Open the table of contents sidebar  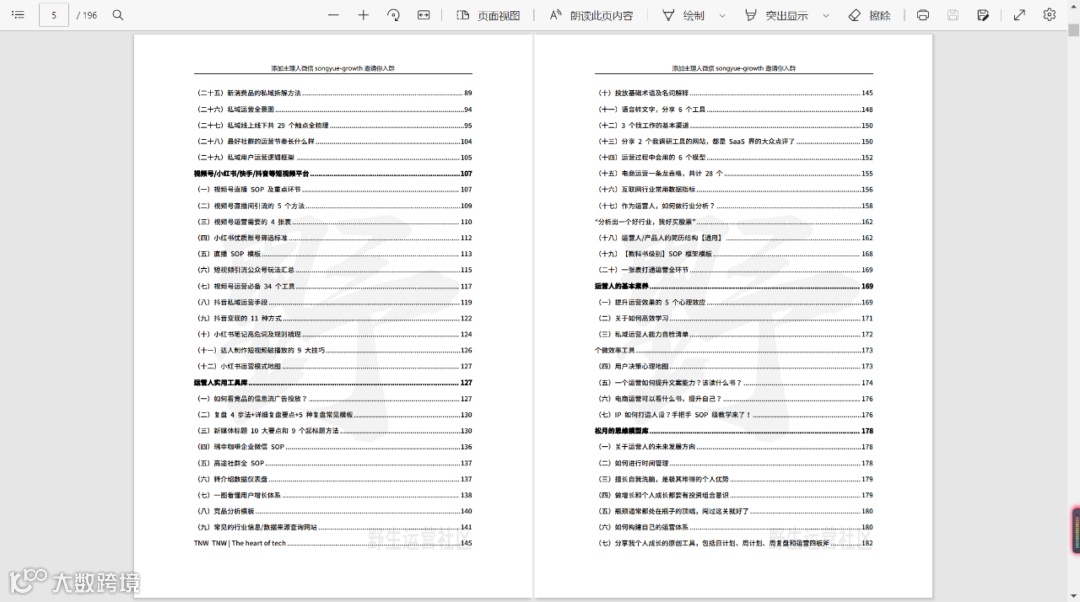[x=18, y=14]
